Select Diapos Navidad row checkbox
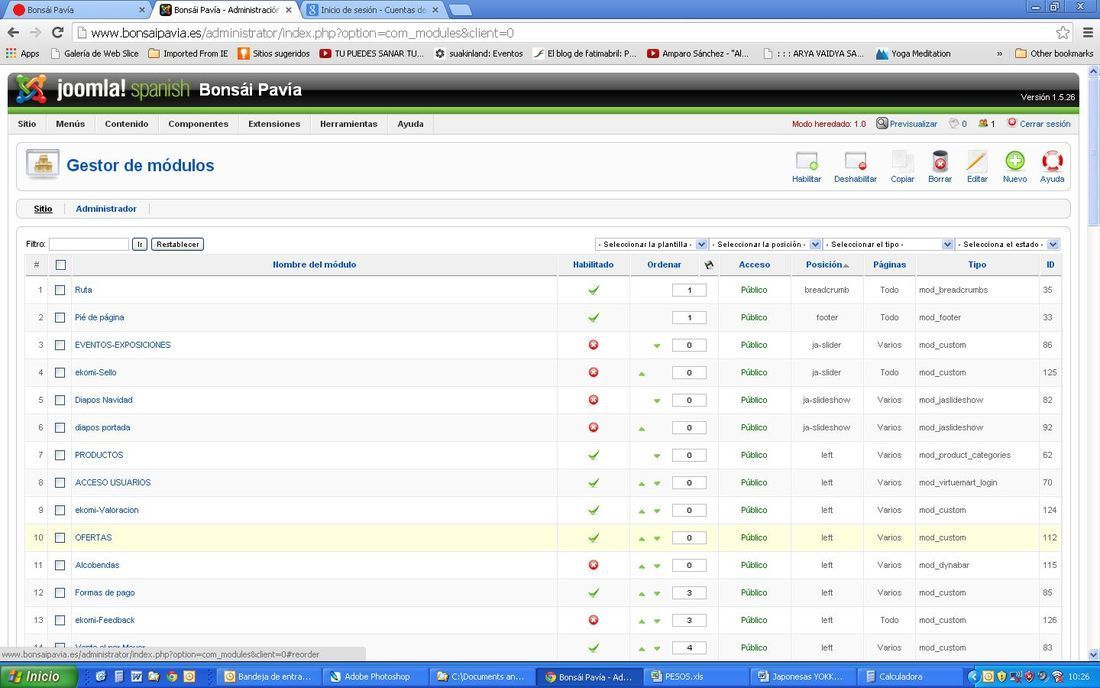 click(x=60, y=400)
